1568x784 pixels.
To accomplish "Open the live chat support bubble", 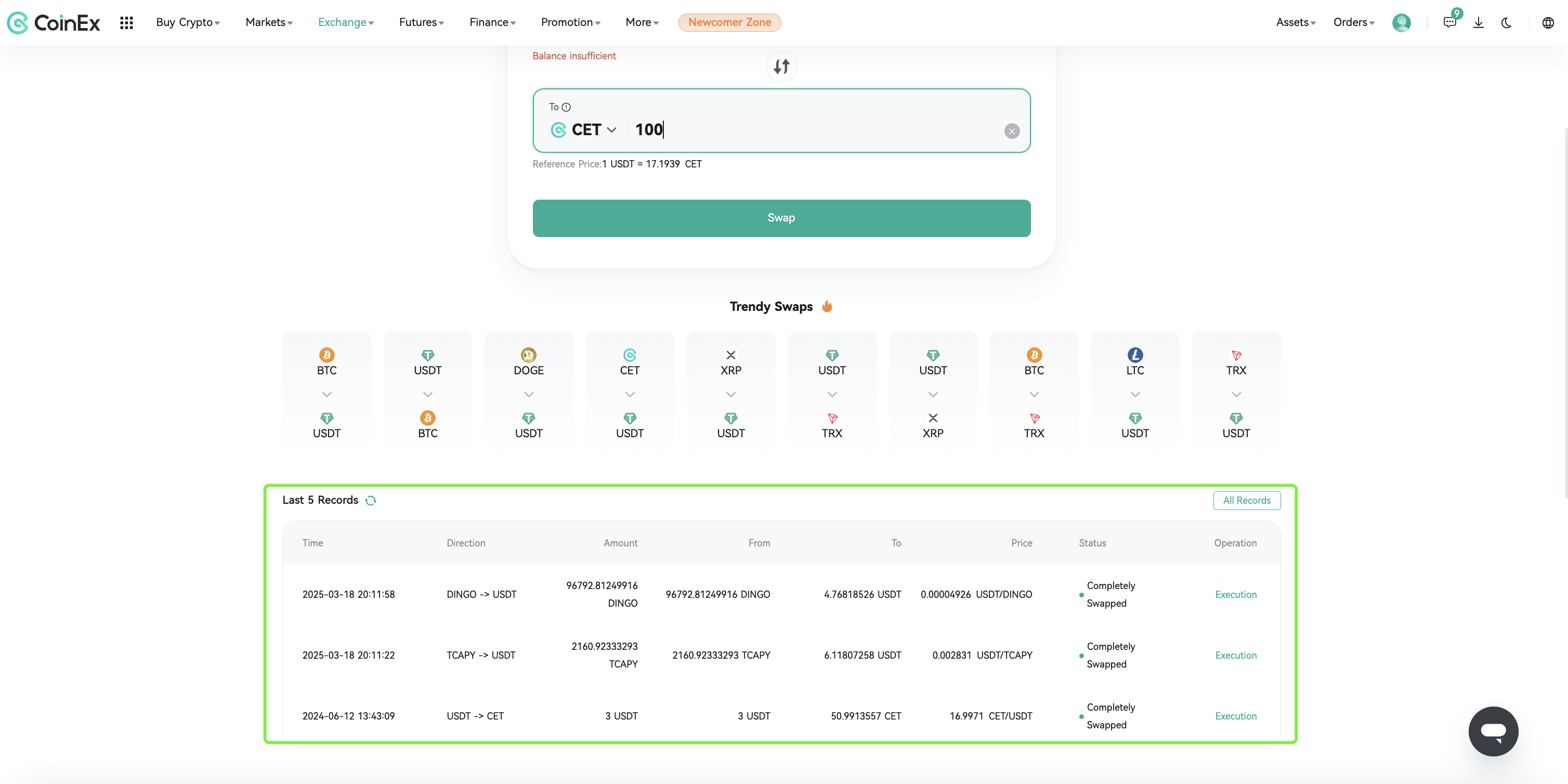I will click(1493, 731).
